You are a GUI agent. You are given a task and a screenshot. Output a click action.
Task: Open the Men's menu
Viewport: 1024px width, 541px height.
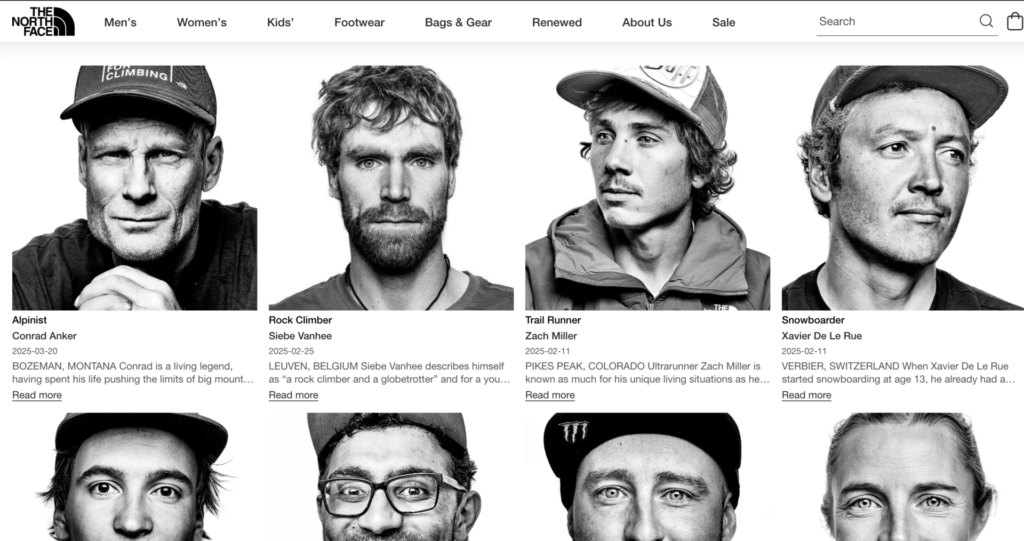(x=120, y=22)
